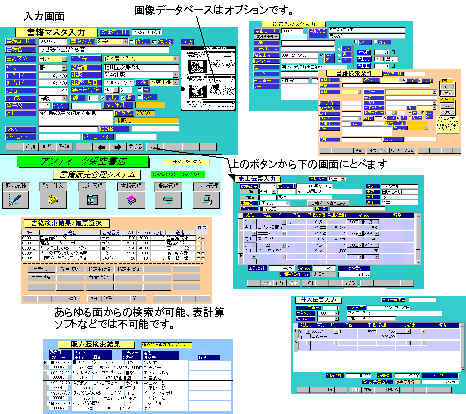The image size is (466, 414).
Task: Open the small dropdown under the 仕入伝票入力 title
Action: pos(328,314)
